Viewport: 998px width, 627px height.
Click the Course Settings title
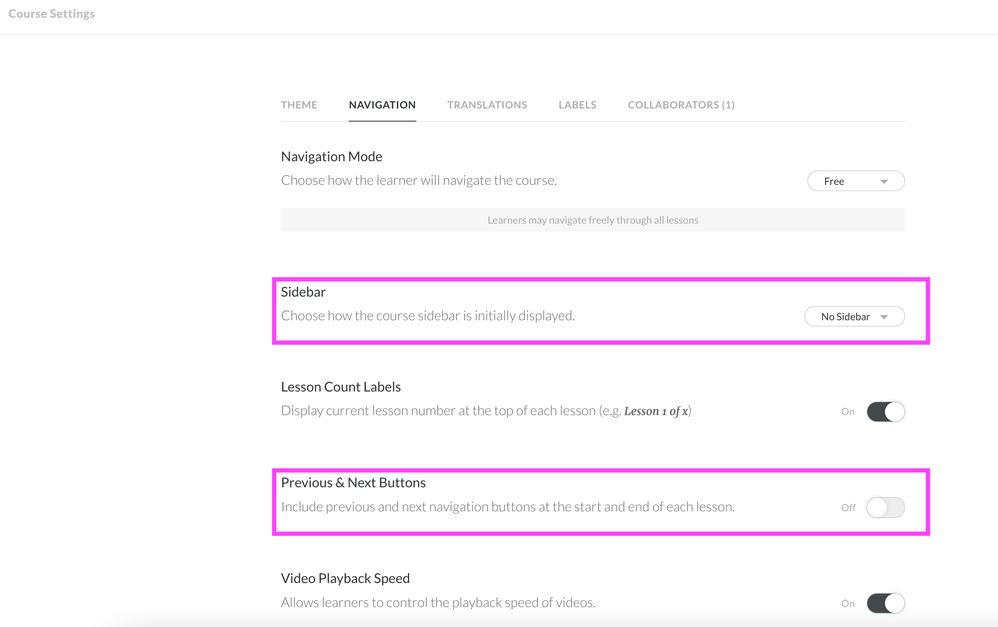pyautogui.click(x=52, y=14)
